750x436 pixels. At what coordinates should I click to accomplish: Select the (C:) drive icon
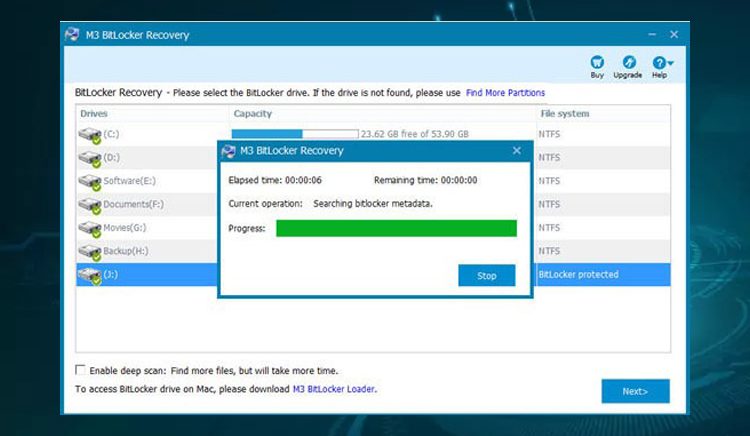pos(90,135)
